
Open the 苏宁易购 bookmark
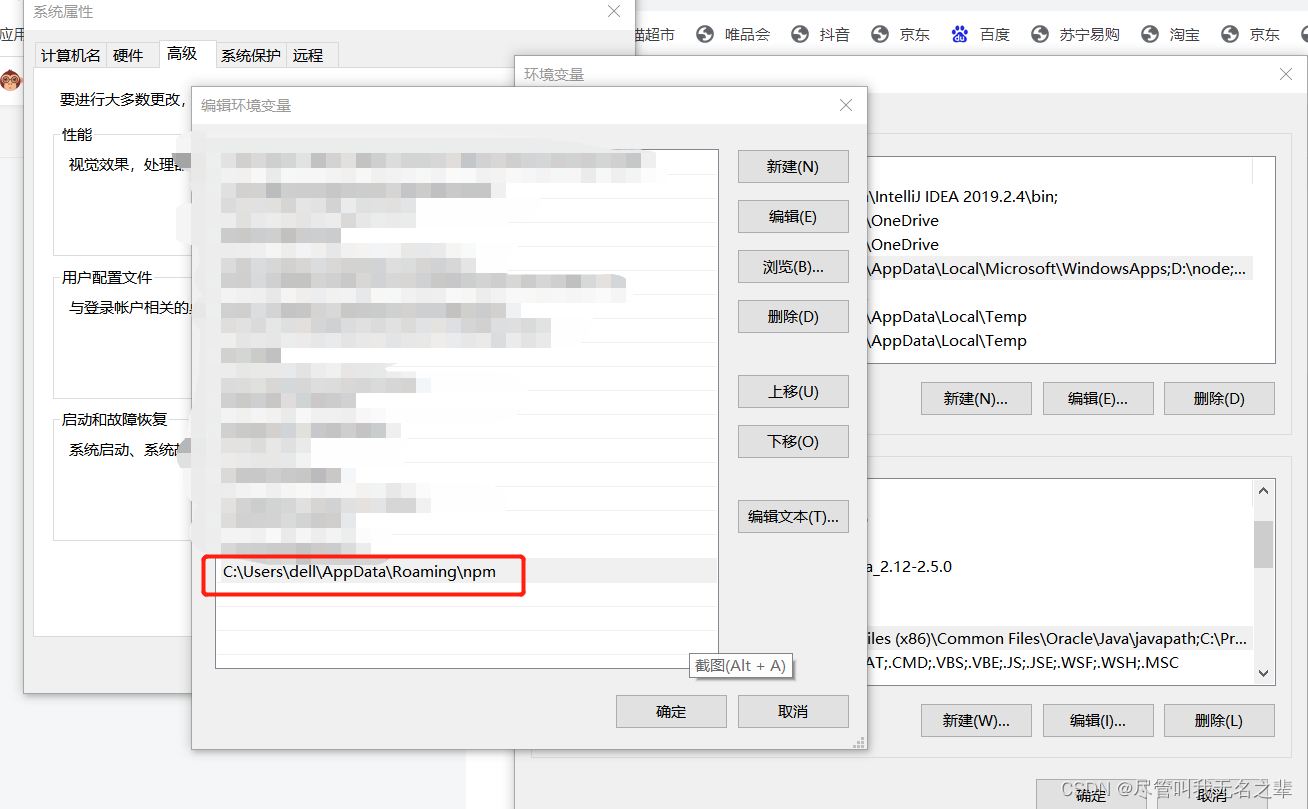point(1089,33)
